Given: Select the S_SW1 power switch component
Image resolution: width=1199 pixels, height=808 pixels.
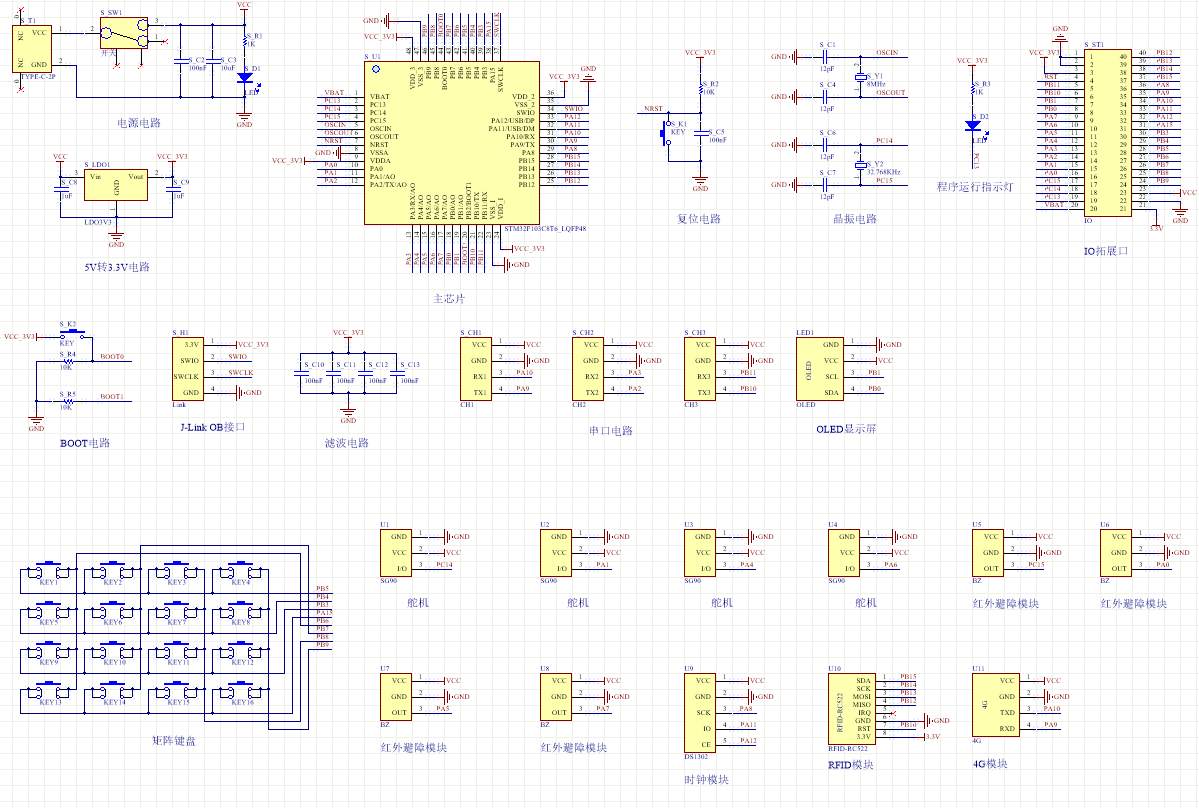Looking at the screenshot, I should 123,33.
